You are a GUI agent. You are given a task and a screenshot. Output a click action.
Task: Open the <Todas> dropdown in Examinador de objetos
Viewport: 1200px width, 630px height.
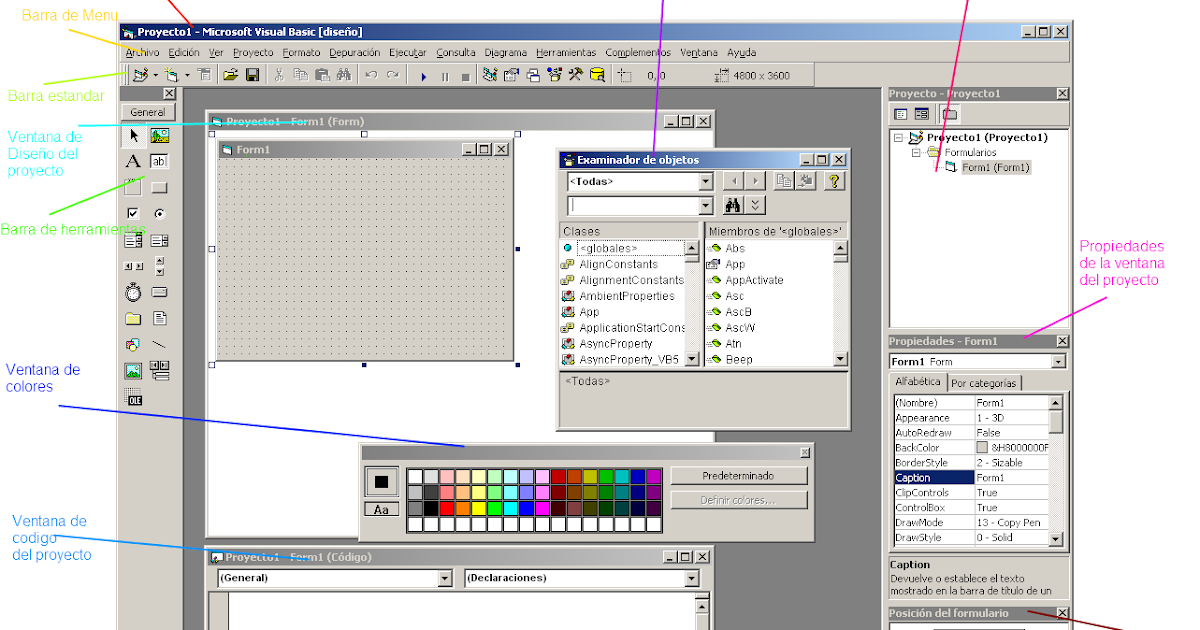coord(705,181)
